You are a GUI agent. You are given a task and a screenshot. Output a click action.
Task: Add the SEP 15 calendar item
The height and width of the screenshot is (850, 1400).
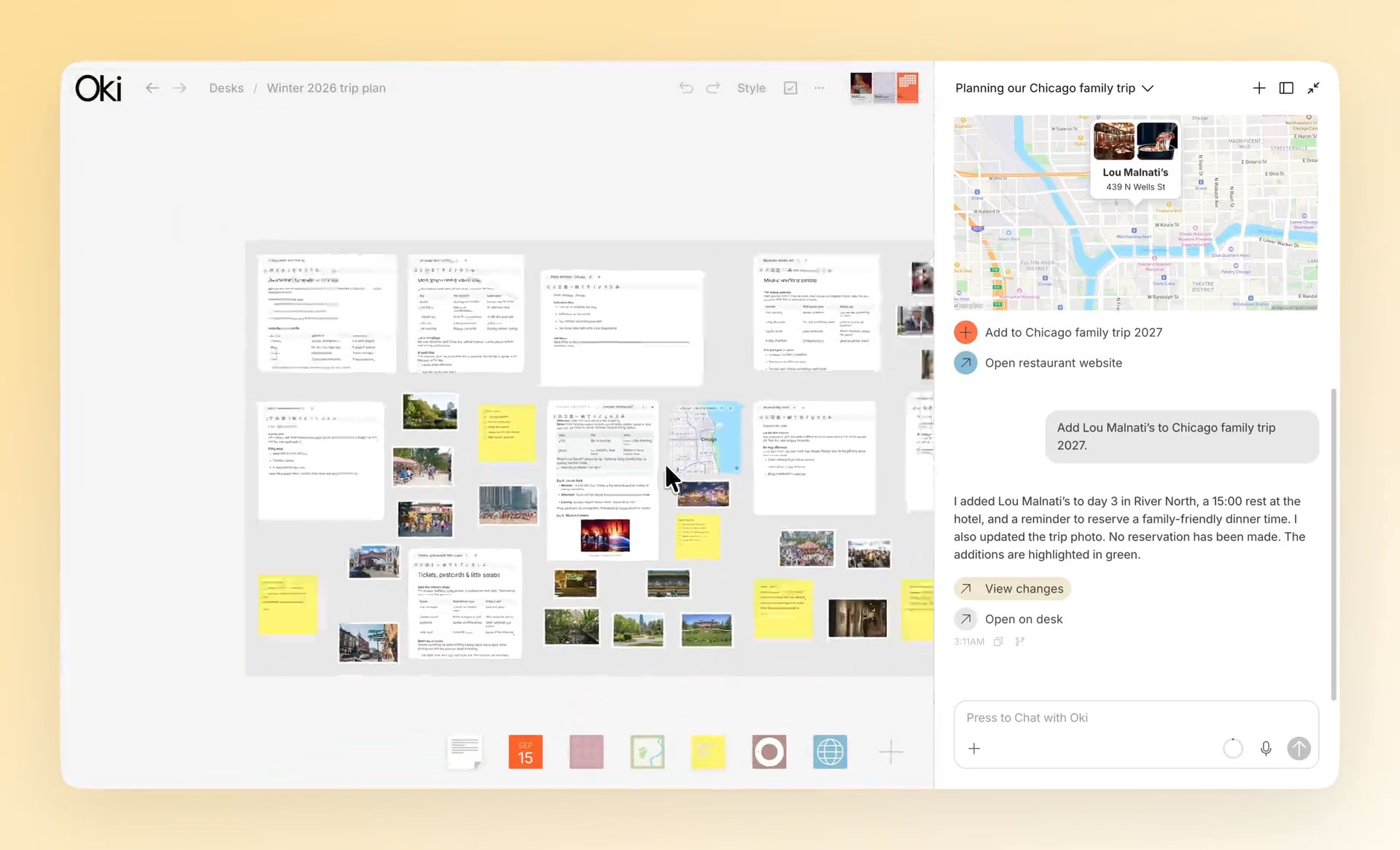point(525,752)
